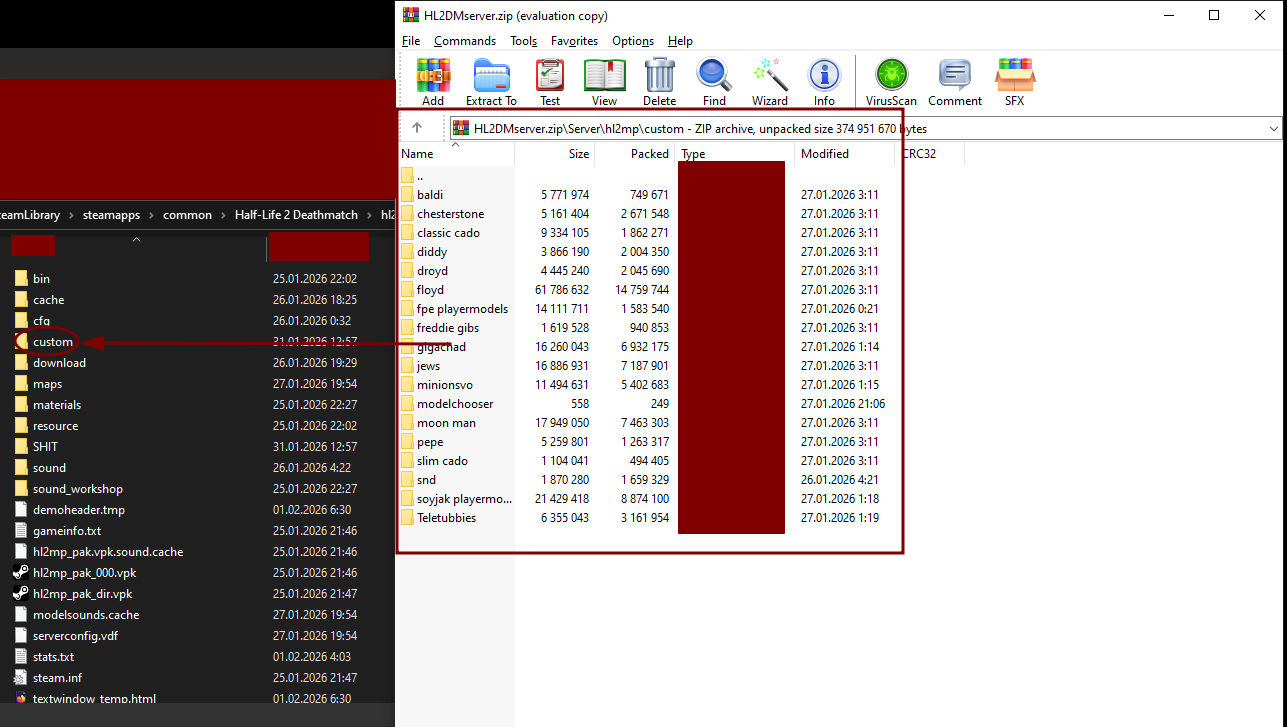Select the serverconfig.vdf file
1287x727 pixels.
point(74,636)
